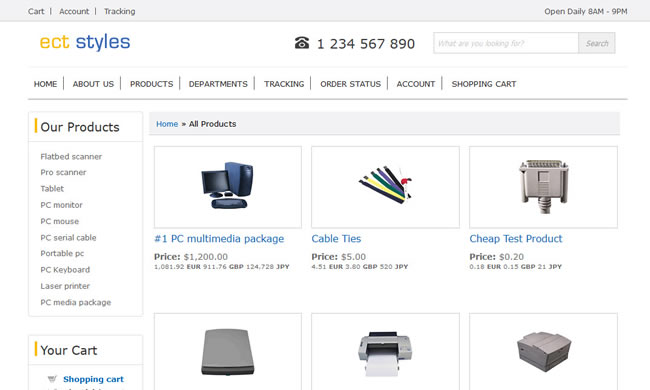The width and height of the screenshot is (650, 390).
Task: Open the flatbed scanner product image
Action: (228, 351)
